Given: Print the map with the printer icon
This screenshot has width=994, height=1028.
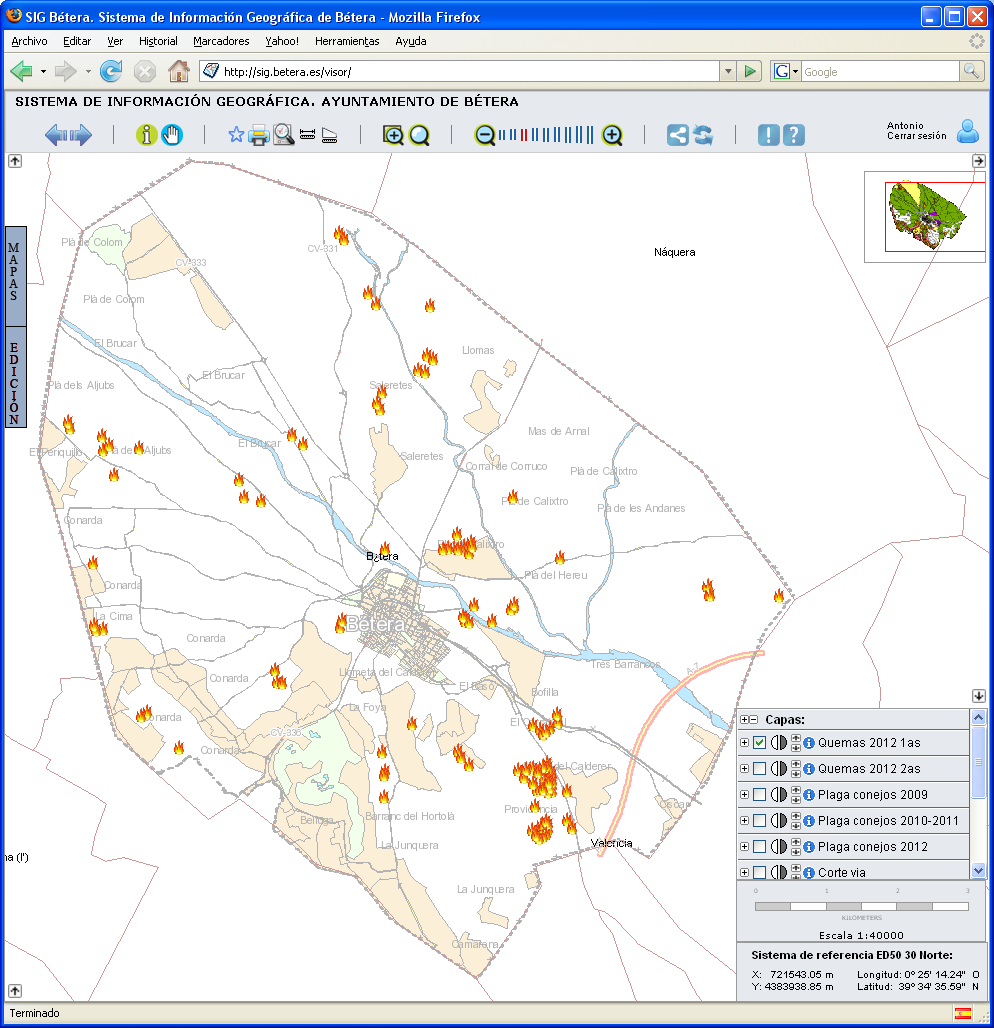Looking at the screenshot, I should point(258,135).
